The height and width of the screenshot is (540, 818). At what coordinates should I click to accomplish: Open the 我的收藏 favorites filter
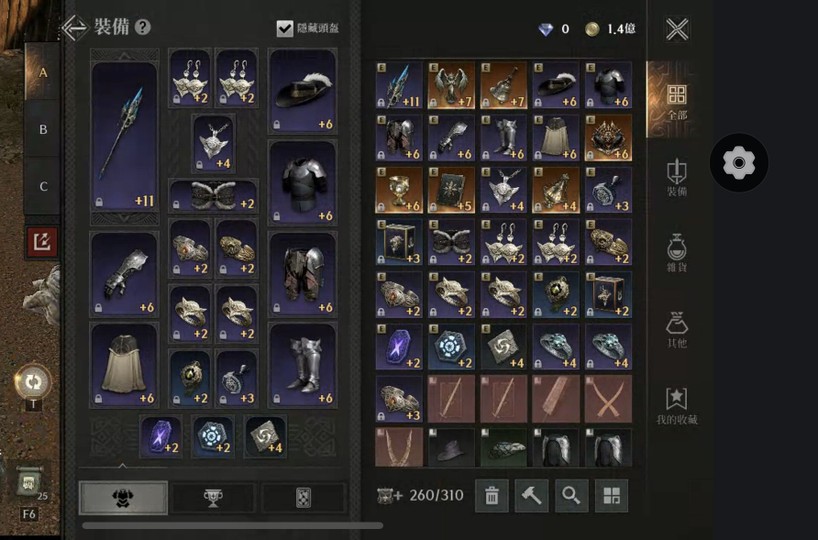[x=677, y=406]
